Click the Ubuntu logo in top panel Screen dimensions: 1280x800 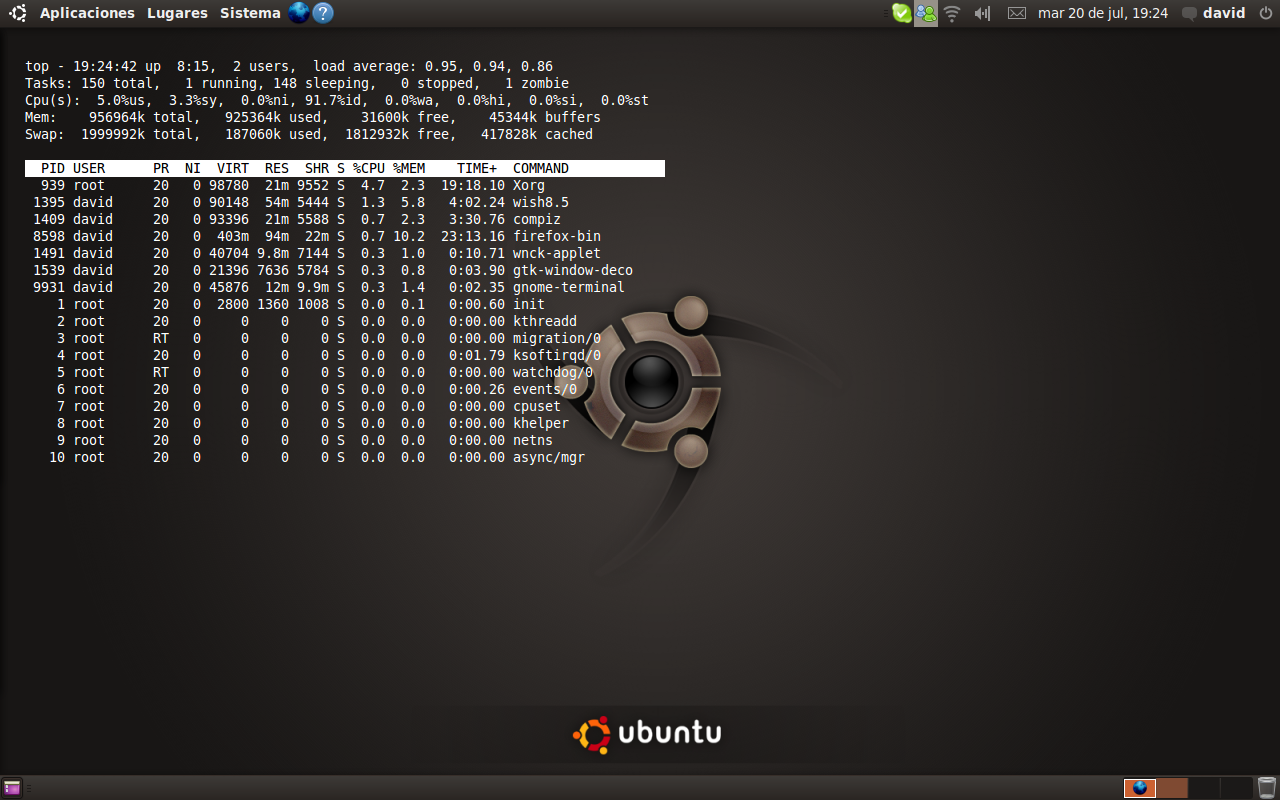coord(18,13)
